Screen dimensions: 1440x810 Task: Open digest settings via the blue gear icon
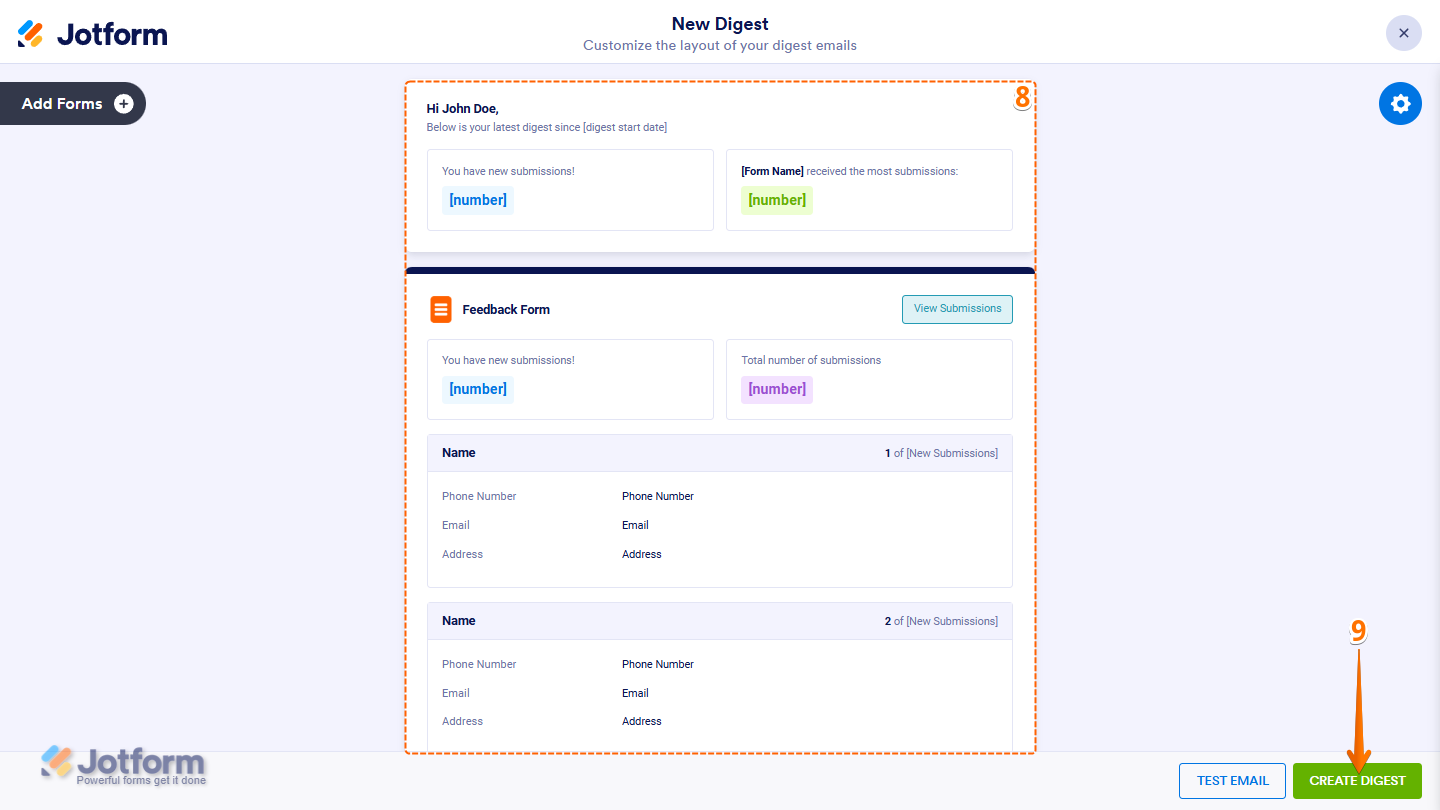1400,103
